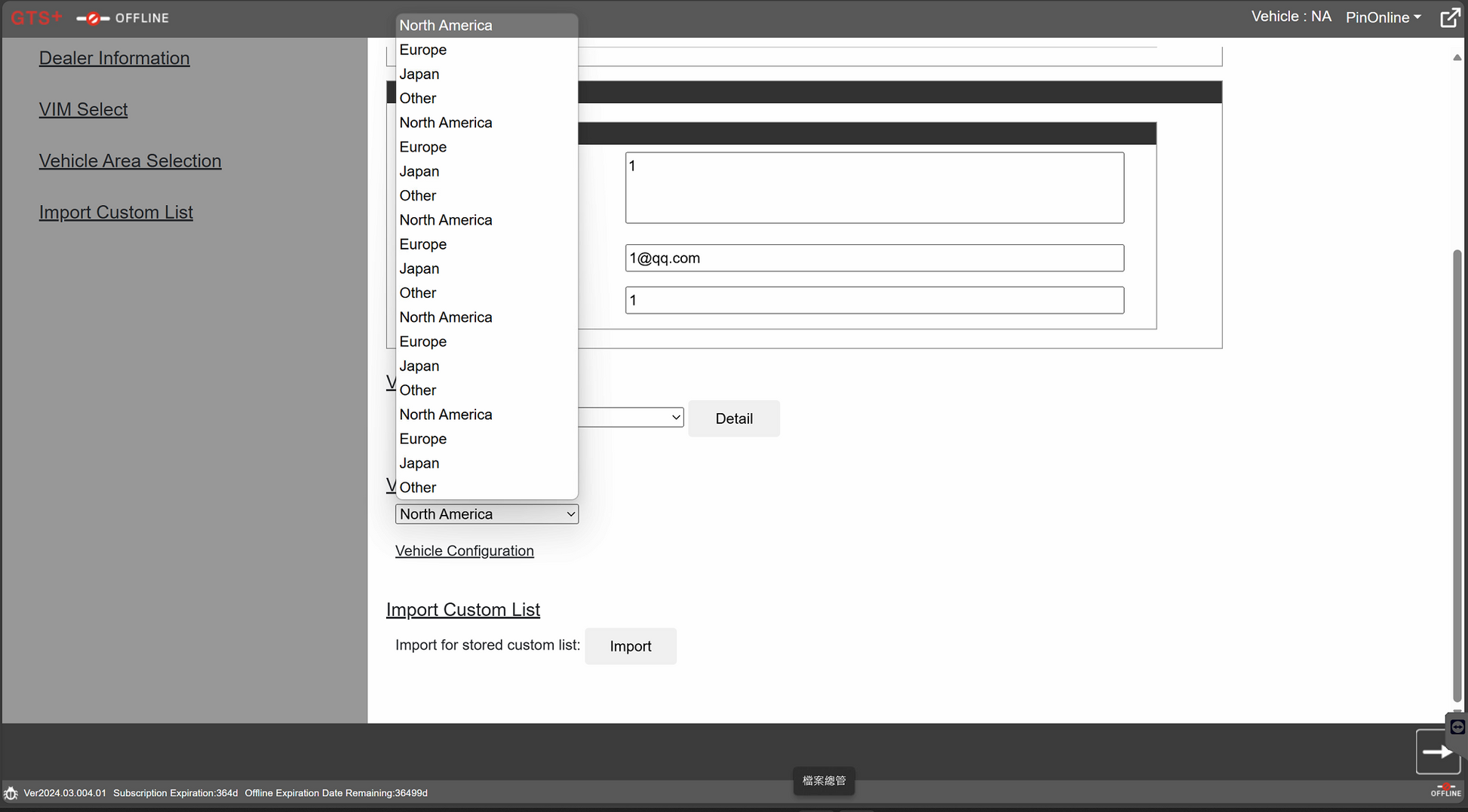Open the PinOnline dropdown menu
This screenshot has height=812, width=1468.
pyautogui.click(x=1383, y=17)
